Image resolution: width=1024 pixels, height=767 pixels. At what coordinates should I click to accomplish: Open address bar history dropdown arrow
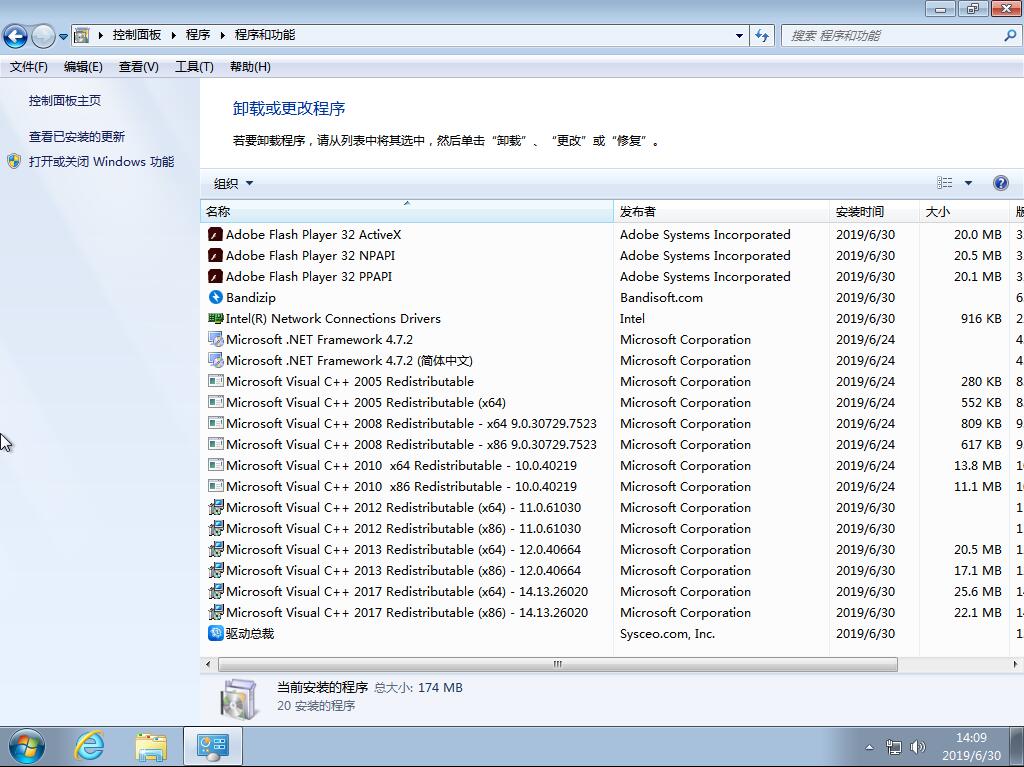739,36
